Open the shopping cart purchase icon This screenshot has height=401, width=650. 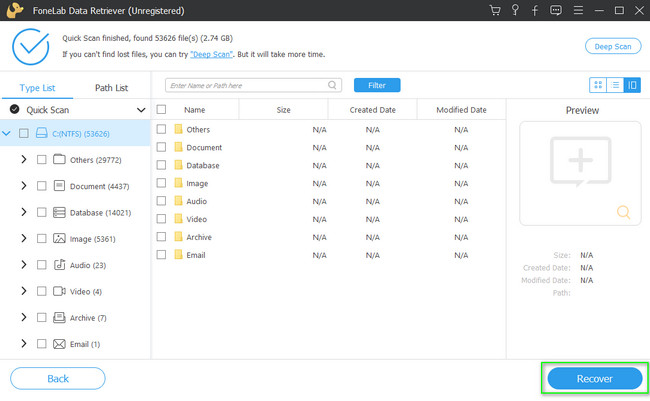click(x=495, y=10)
